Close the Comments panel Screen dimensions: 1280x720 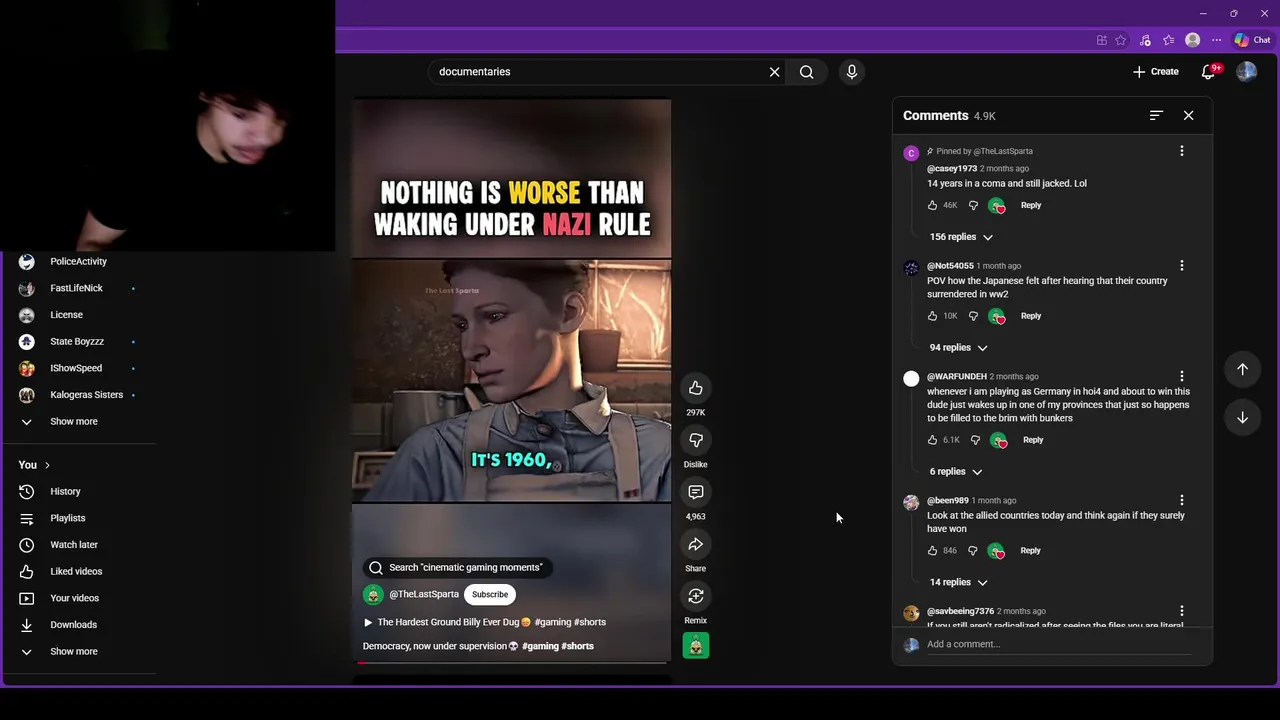click(1188, 116)
